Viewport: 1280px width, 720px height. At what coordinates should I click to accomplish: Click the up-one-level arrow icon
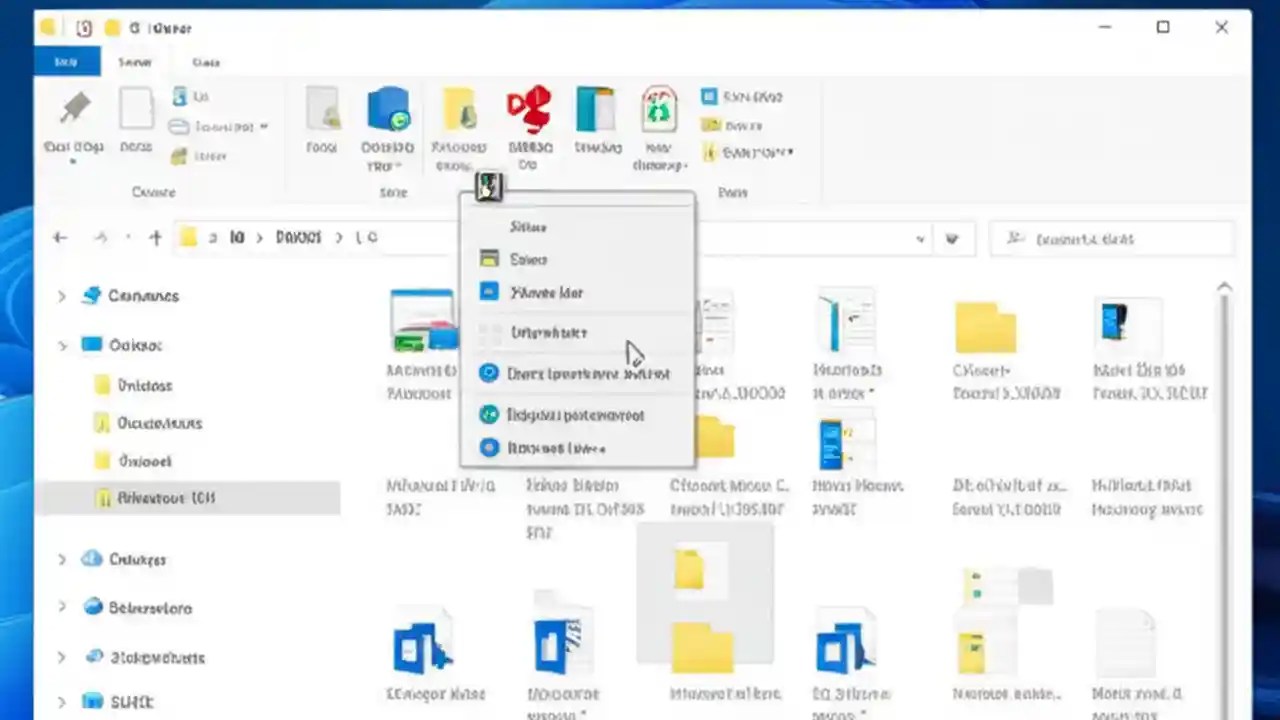point(155,237)
